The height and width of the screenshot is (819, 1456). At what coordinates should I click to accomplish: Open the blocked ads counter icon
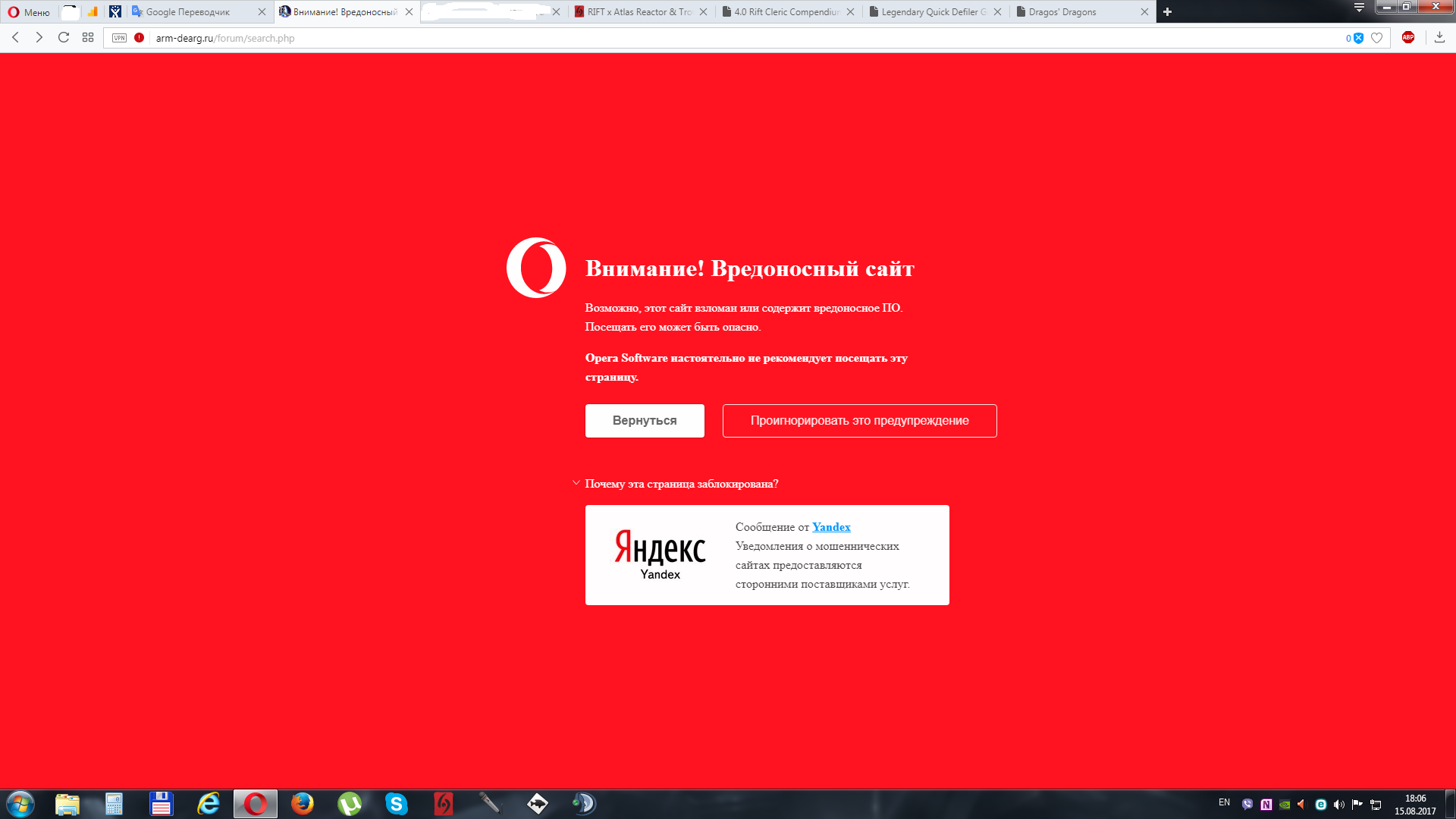(x=1354, y=38)
